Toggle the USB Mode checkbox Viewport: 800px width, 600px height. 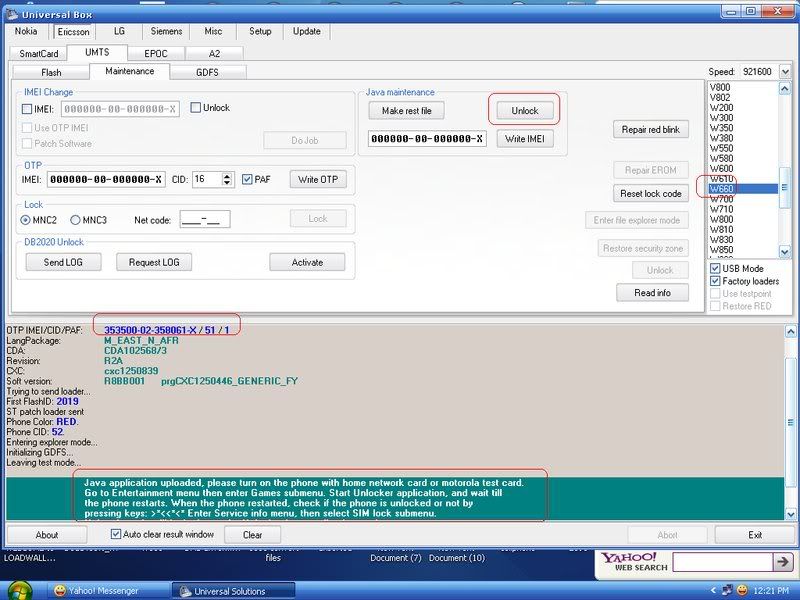coord(715,268)
